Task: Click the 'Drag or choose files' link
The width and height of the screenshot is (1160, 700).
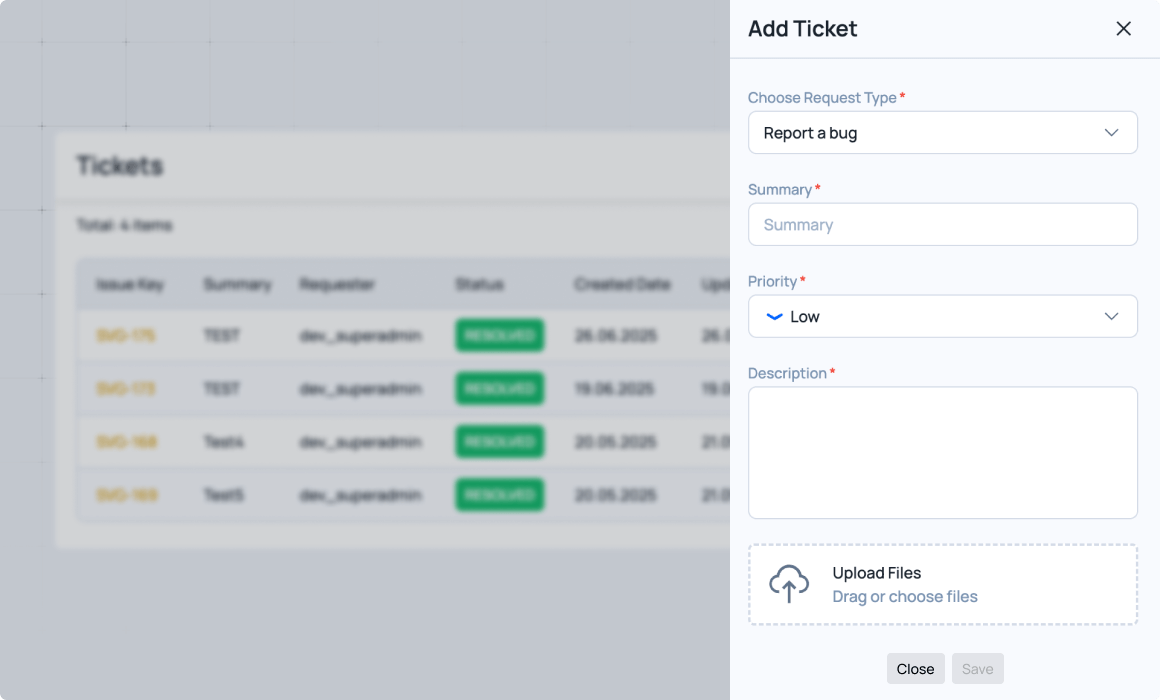Action: click(905, 597)
